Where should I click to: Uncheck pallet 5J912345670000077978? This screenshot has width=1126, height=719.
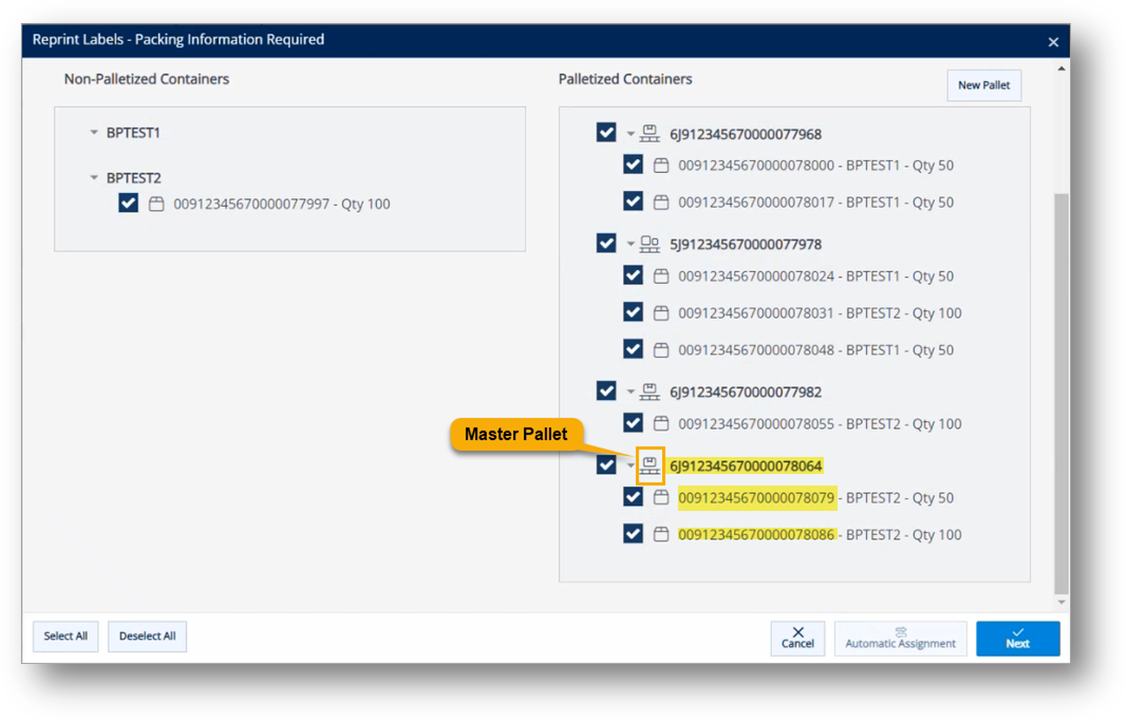click(605, 243)
